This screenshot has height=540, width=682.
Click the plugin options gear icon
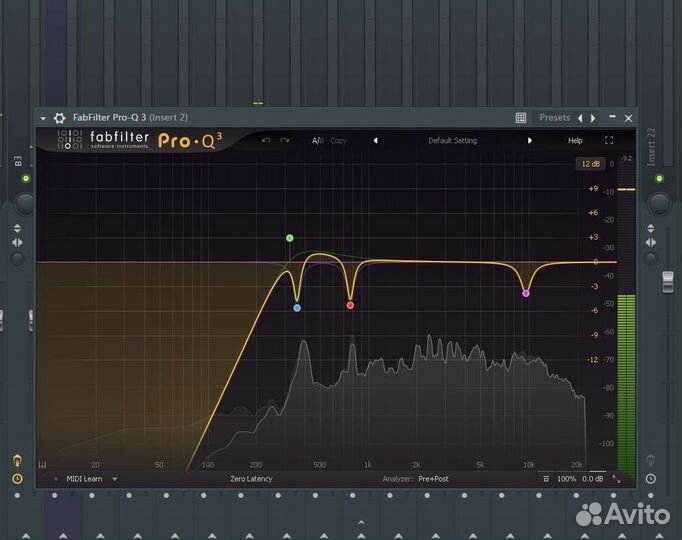[x=59, y=118]
